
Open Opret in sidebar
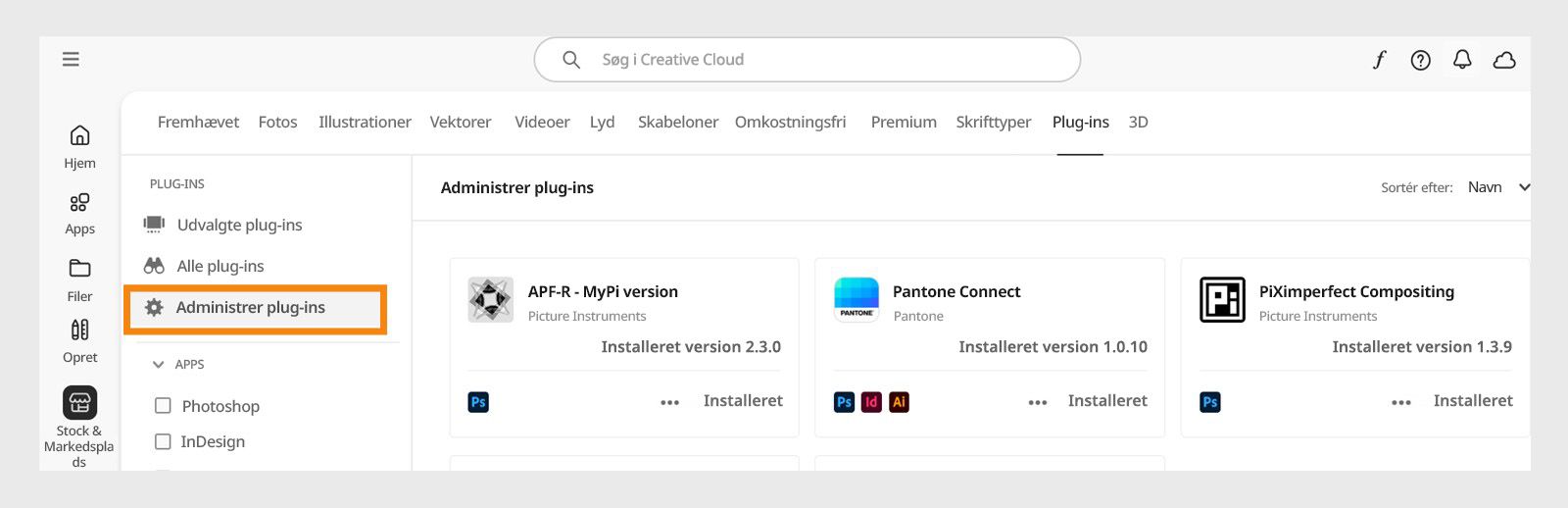pyautogui.click(x=80, y=341)
